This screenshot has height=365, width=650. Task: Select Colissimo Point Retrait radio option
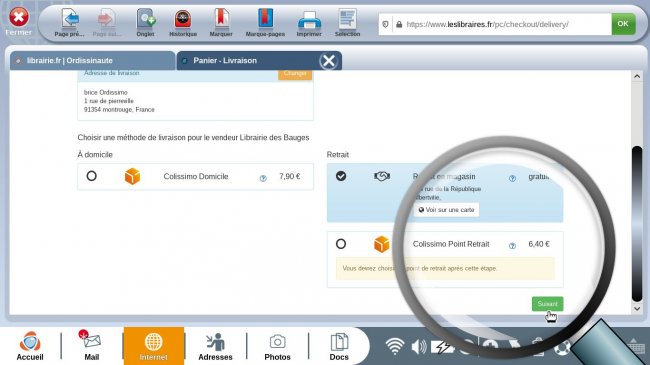pos(341,244)
